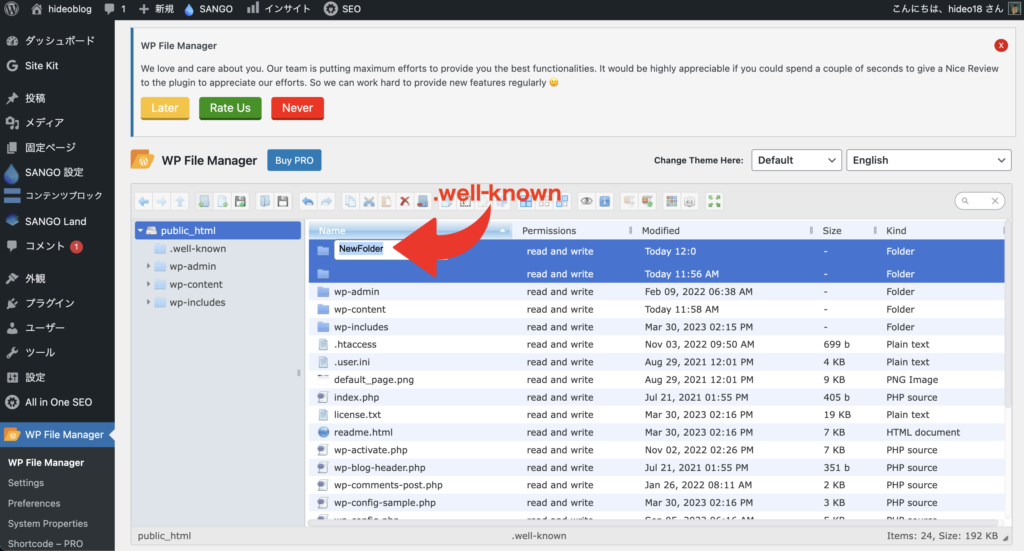
Task: Collapse the public_html tree node
Action: [x=140, y=230]
